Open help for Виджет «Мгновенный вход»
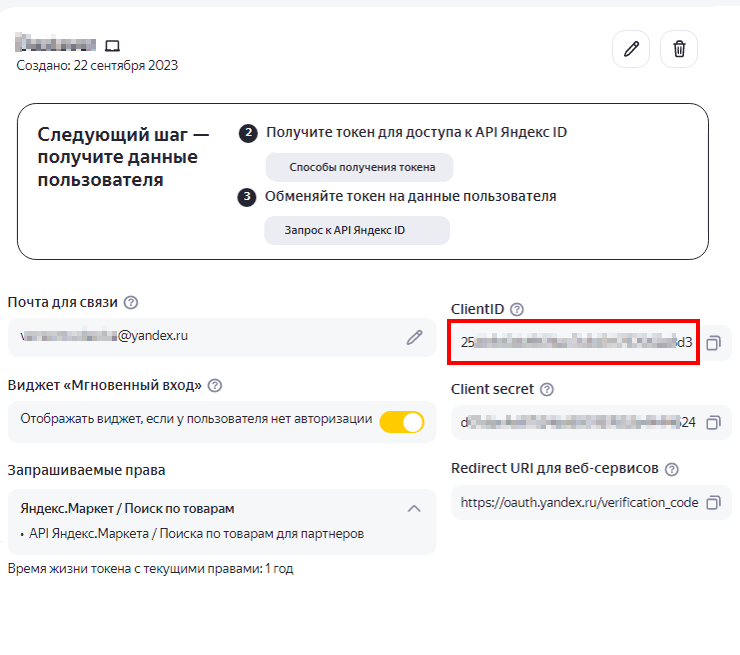This screenshot has width=740, height=655. (x=215, y=386)
